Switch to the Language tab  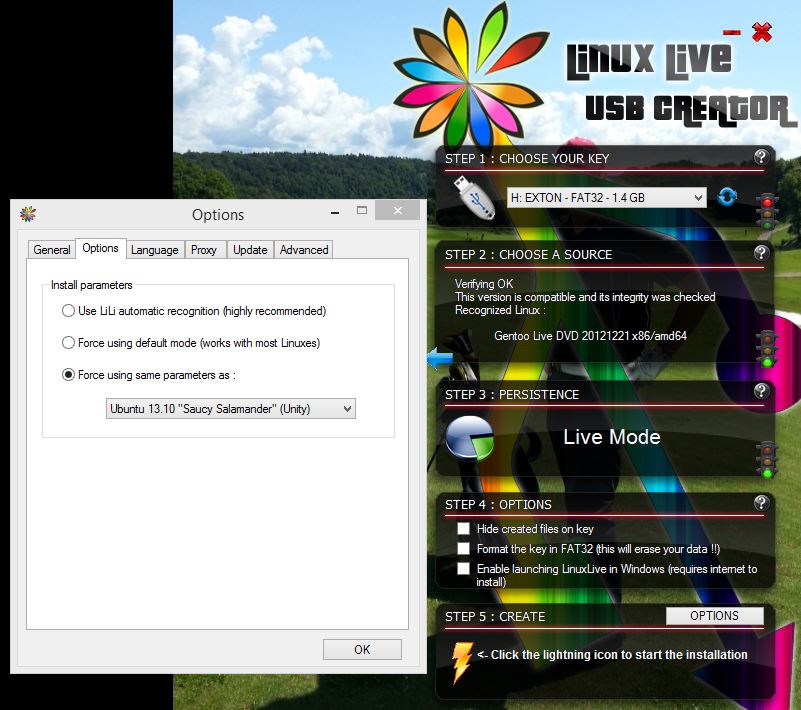pyautogui.click(x=155, y=250)
